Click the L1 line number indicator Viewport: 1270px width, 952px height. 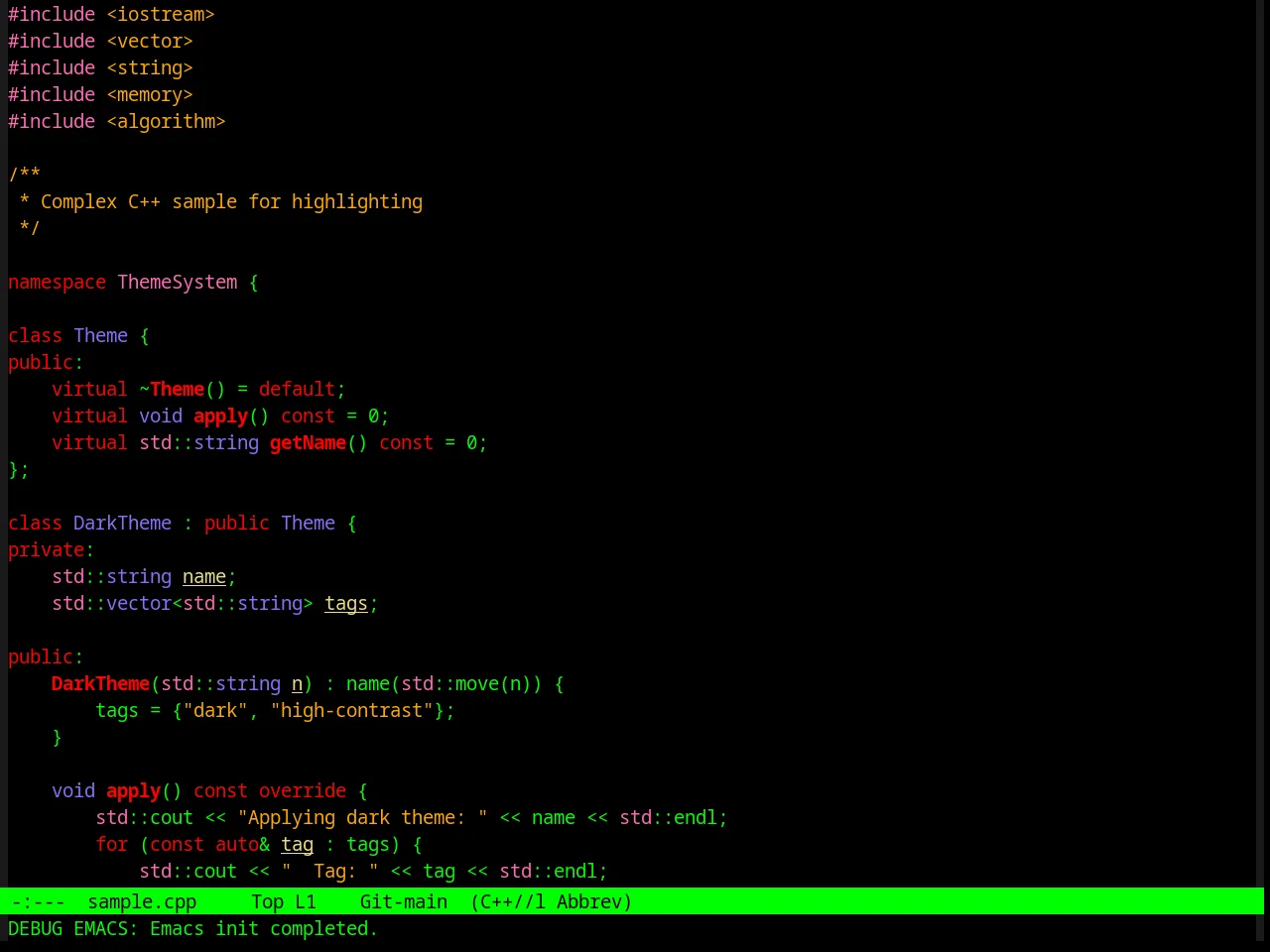tap(306, 901)
